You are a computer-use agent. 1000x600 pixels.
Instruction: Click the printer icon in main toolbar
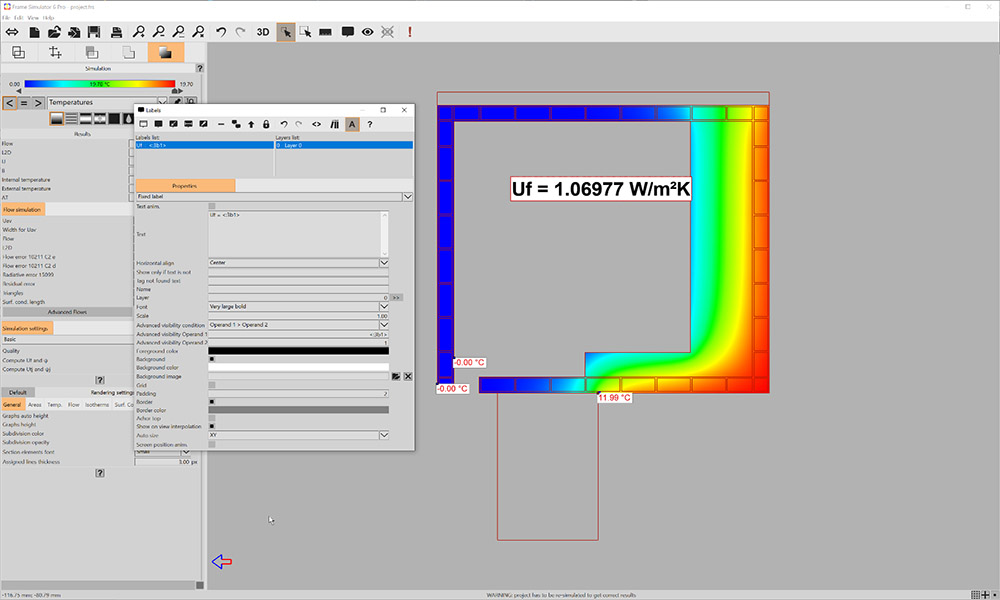(x=116, y=32)
